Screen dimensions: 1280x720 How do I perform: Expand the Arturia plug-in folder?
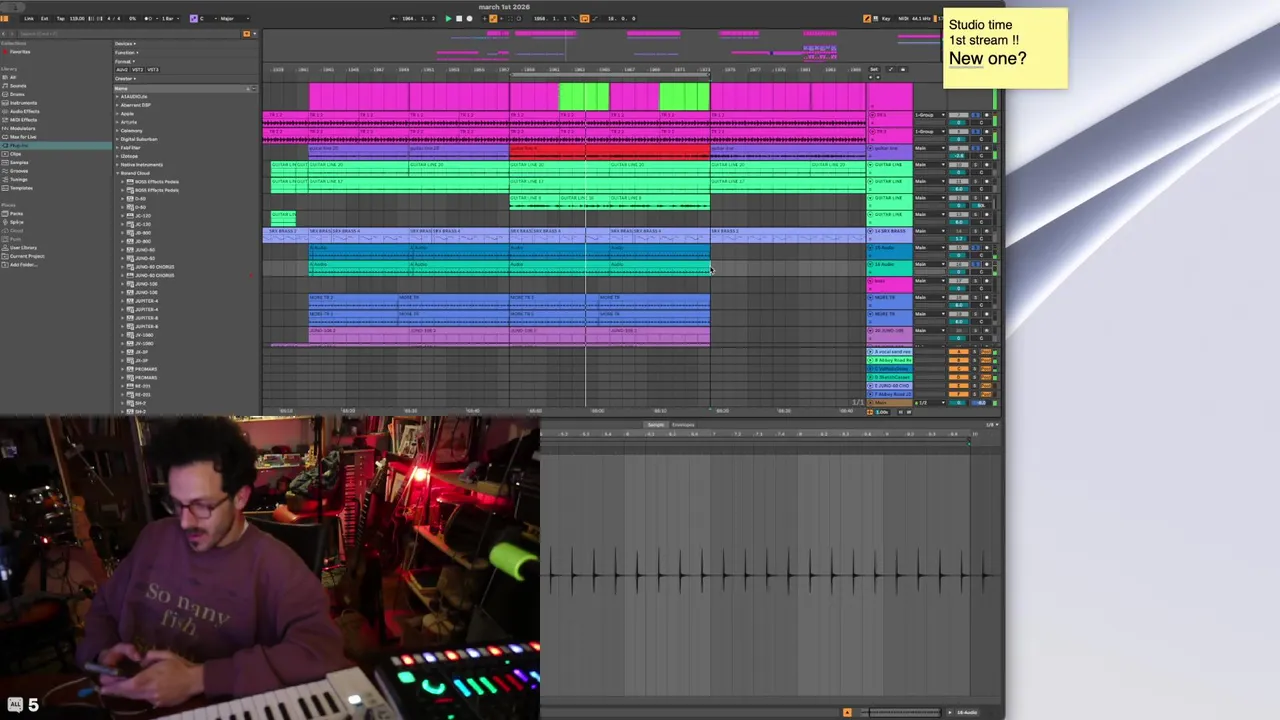coord(118,122)
